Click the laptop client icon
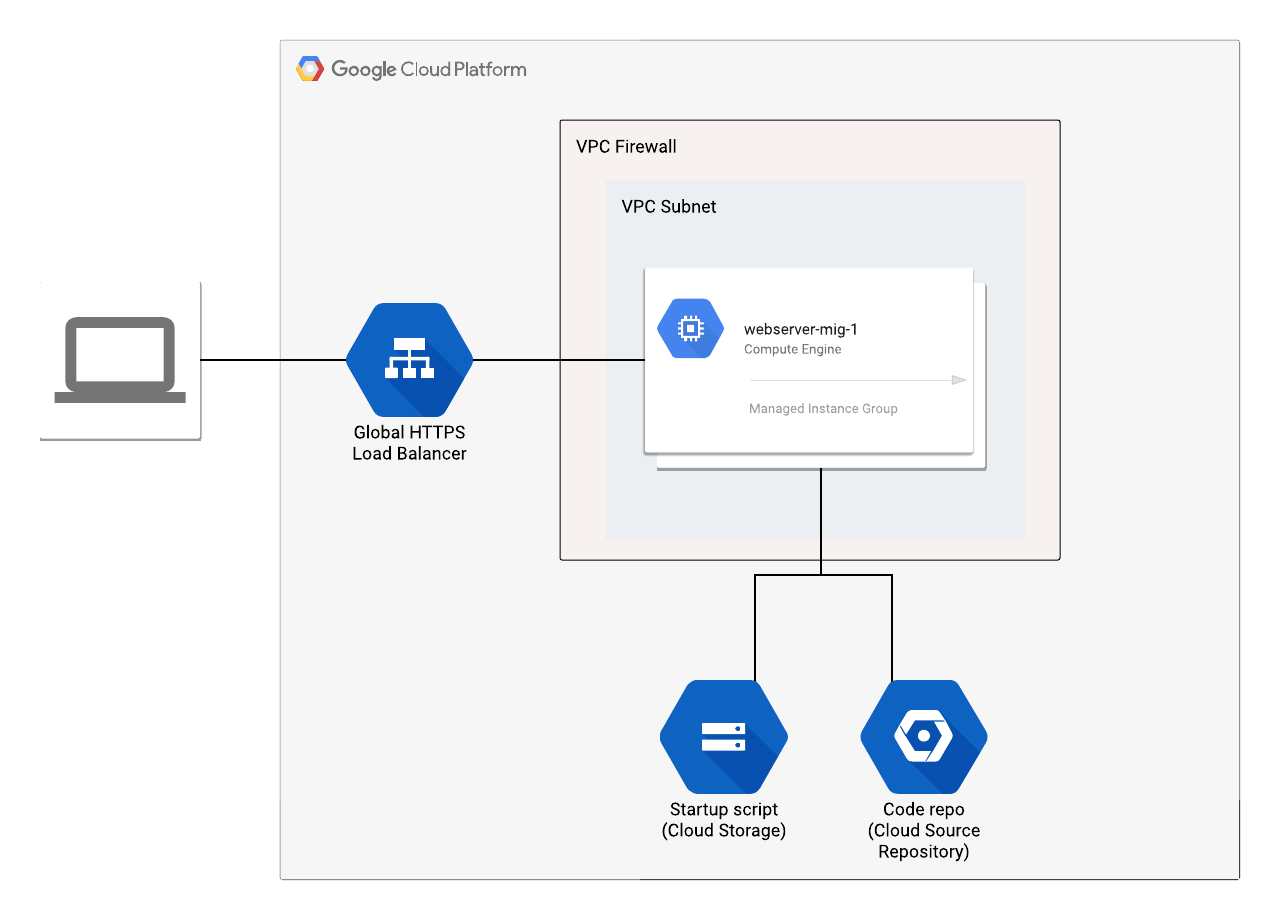This screenshot has width=1280, height=921. [120, 360]
